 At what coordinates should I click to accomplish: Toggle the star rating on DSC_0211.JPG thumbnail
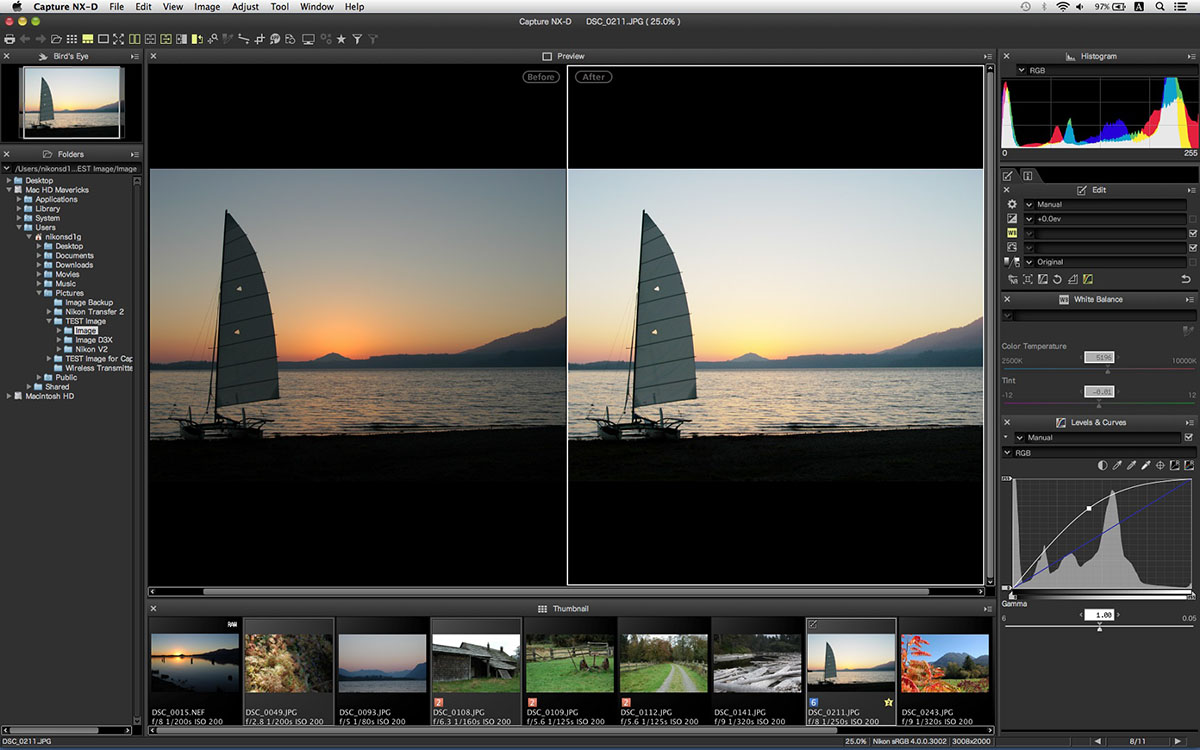tap(888, 703)
